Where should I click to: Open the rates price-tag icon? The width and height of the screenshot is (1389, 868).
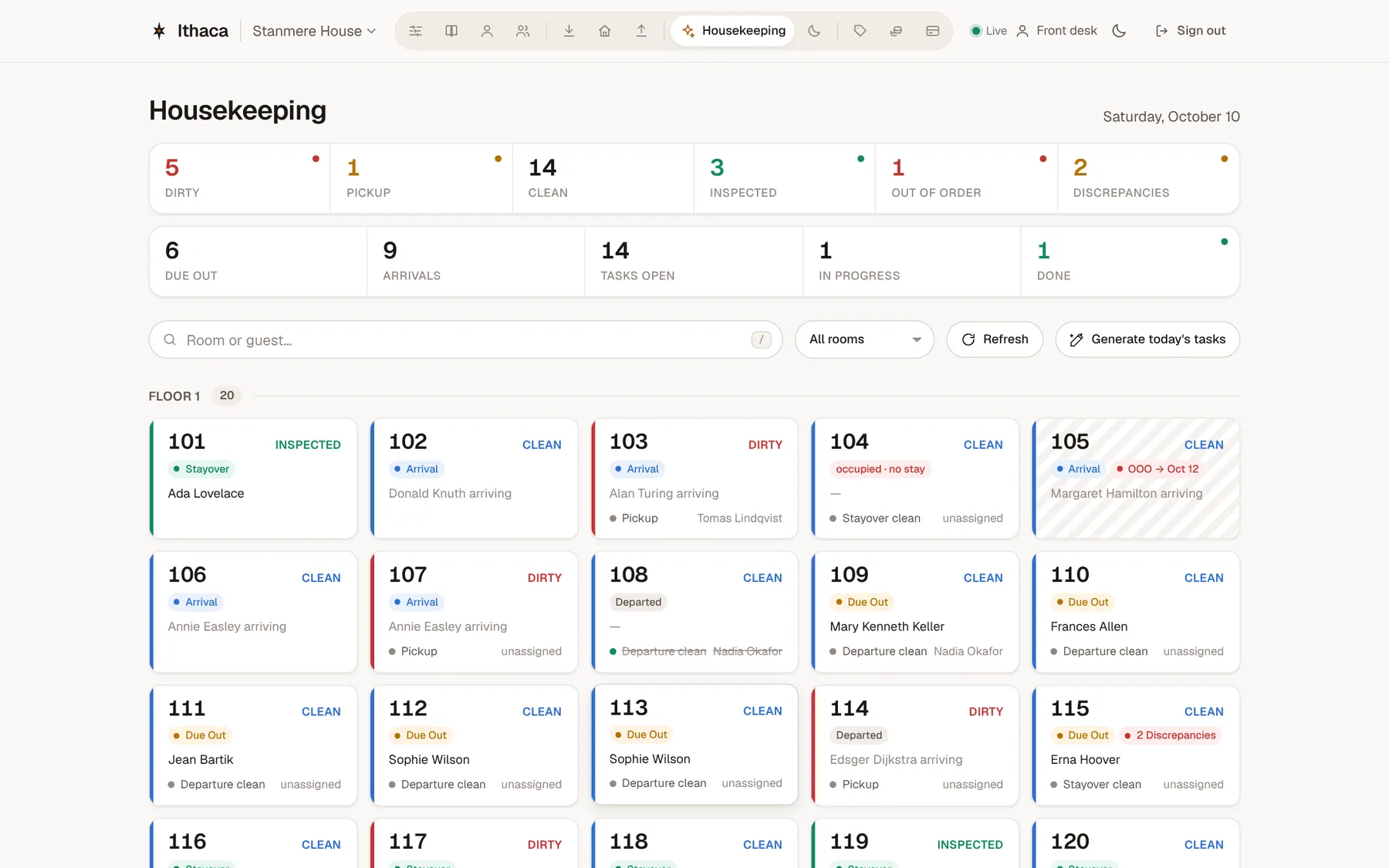pos(860,31)
